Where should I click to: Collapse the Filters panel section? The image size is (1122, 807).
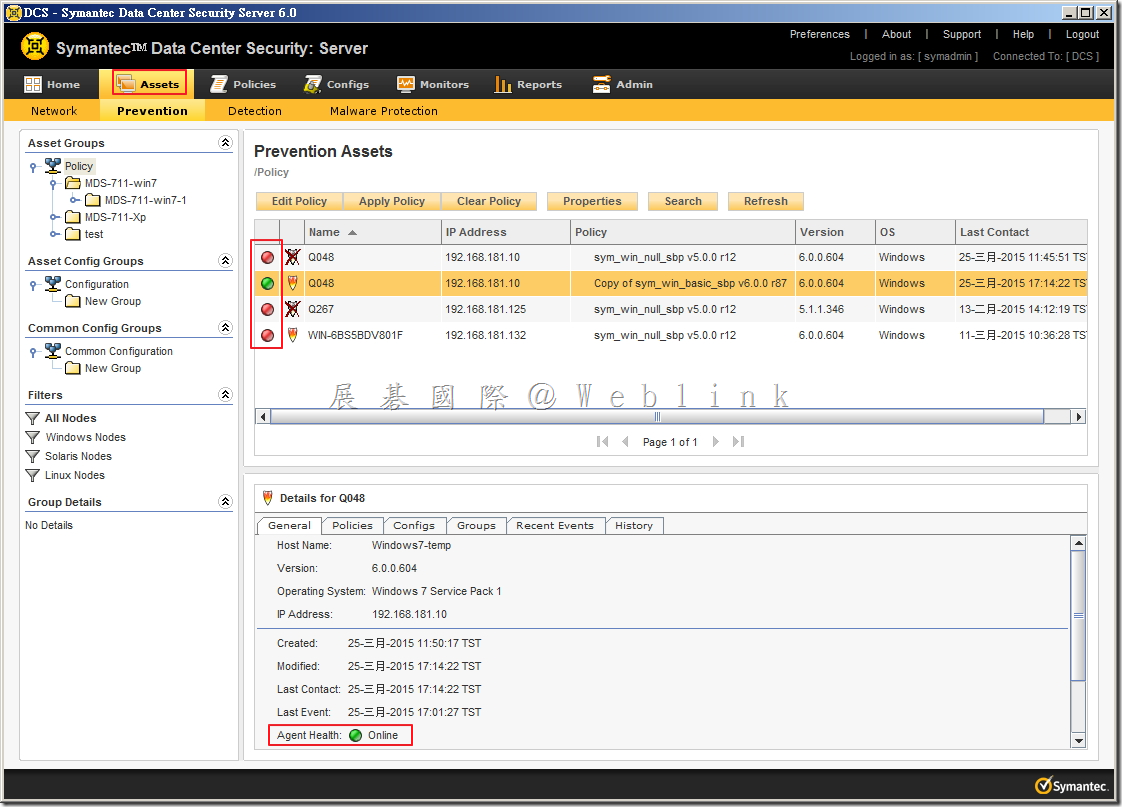pos(225,395)
